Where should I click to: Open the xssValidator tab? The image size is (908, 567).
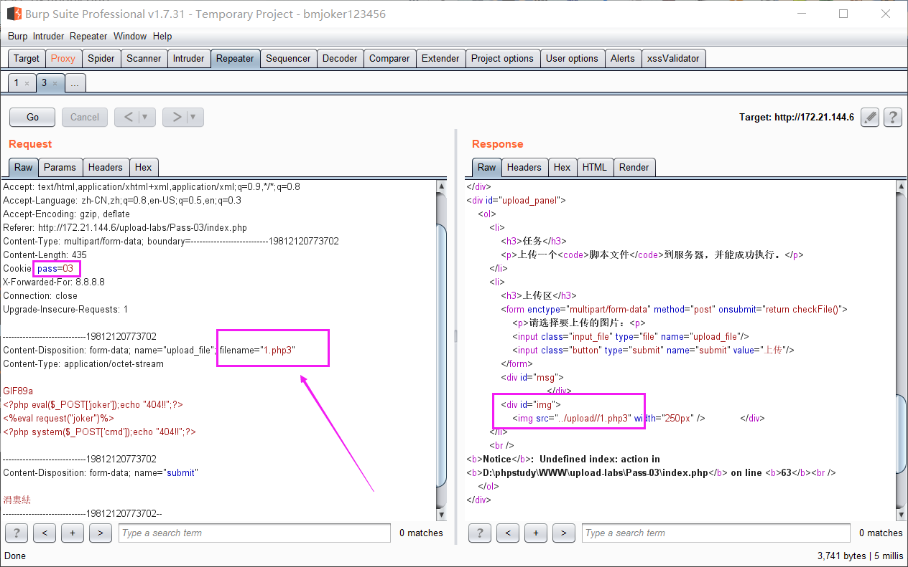[673, 58]
